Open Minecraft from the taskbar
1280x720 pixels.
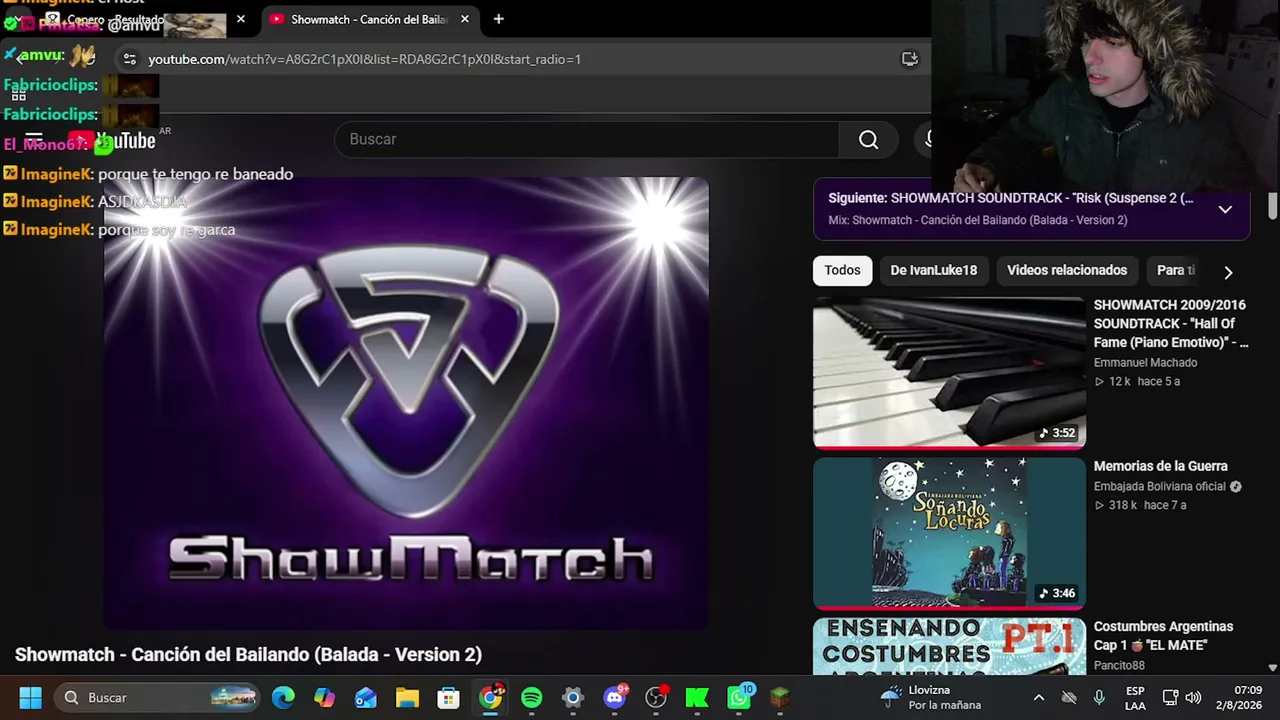tap(780, 698)
